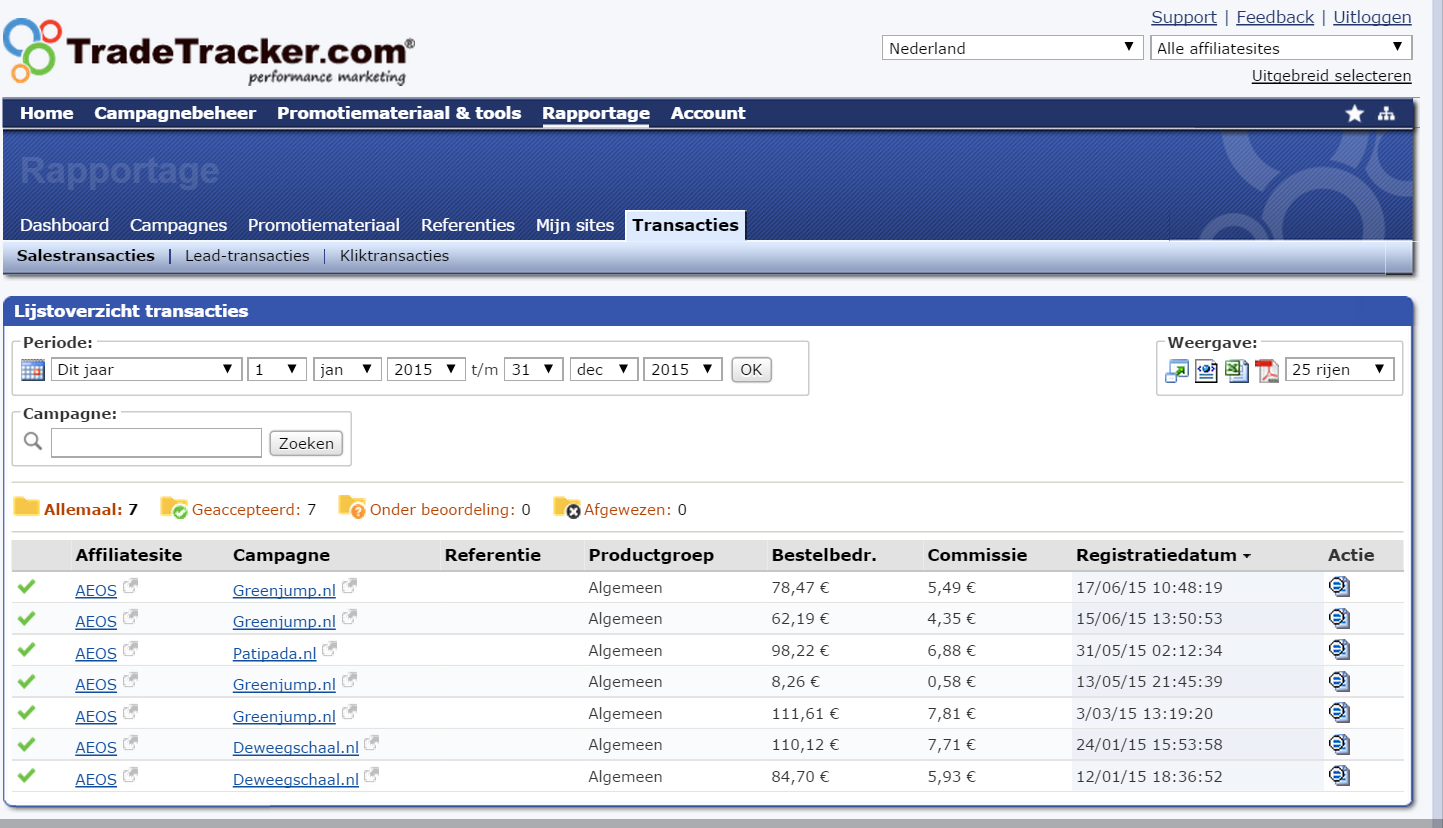
Task: Click the Onder beoordeling folder icon
Action: click(x=352, y=508)
